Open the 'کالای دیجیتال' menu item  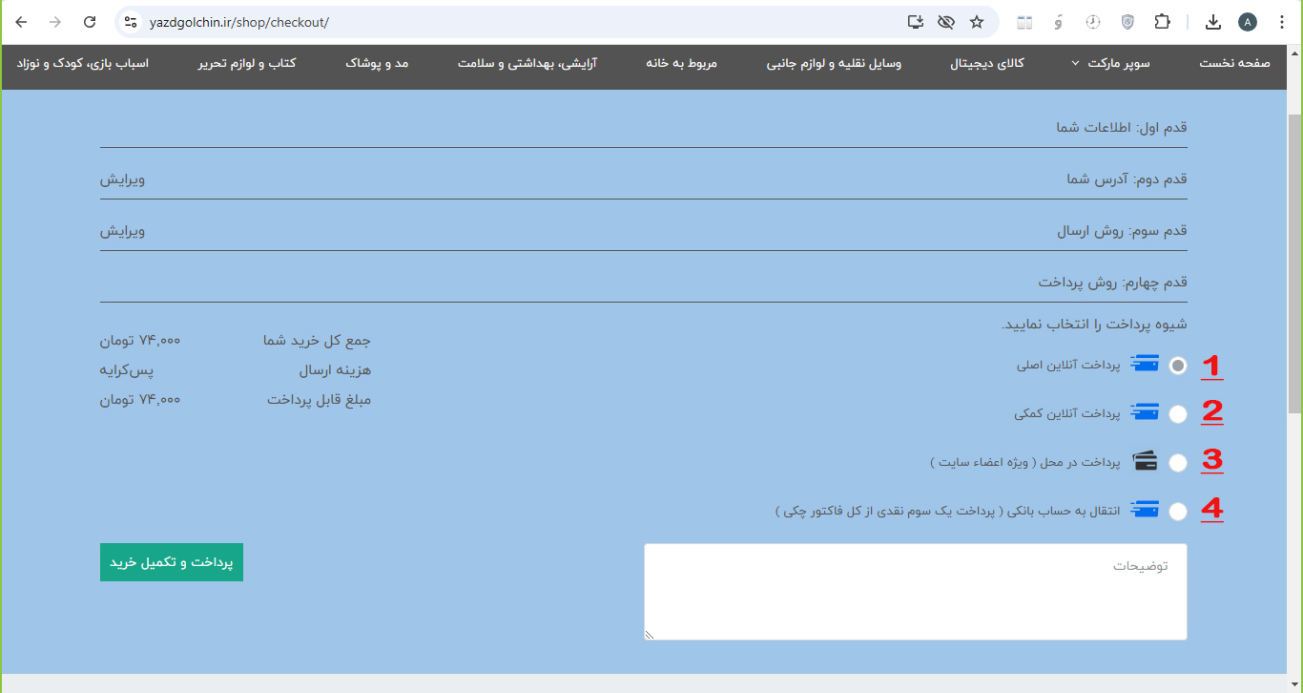(x=987, y=63)
